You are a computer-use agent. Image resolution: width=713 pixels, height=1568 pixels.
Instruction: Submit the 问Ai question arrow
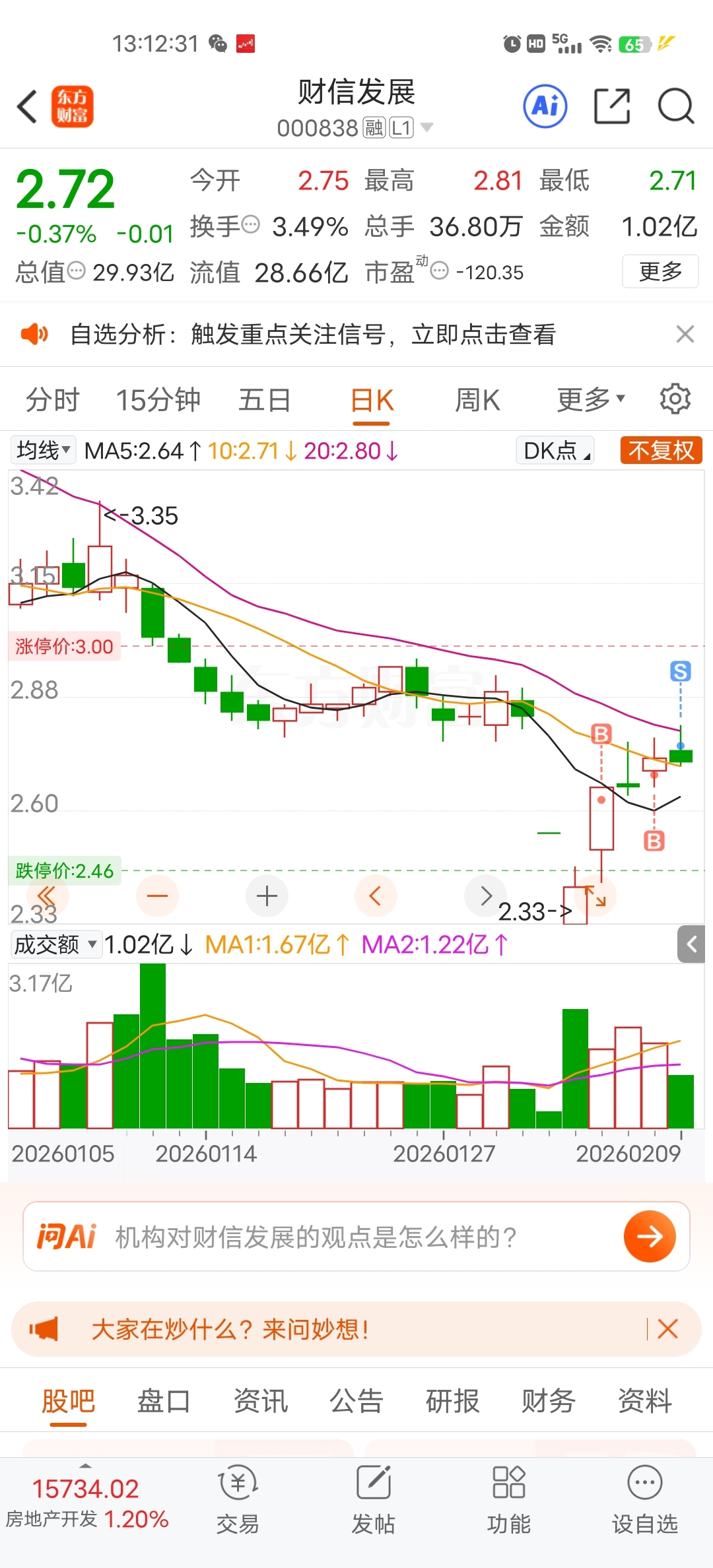click(650, 1236)
